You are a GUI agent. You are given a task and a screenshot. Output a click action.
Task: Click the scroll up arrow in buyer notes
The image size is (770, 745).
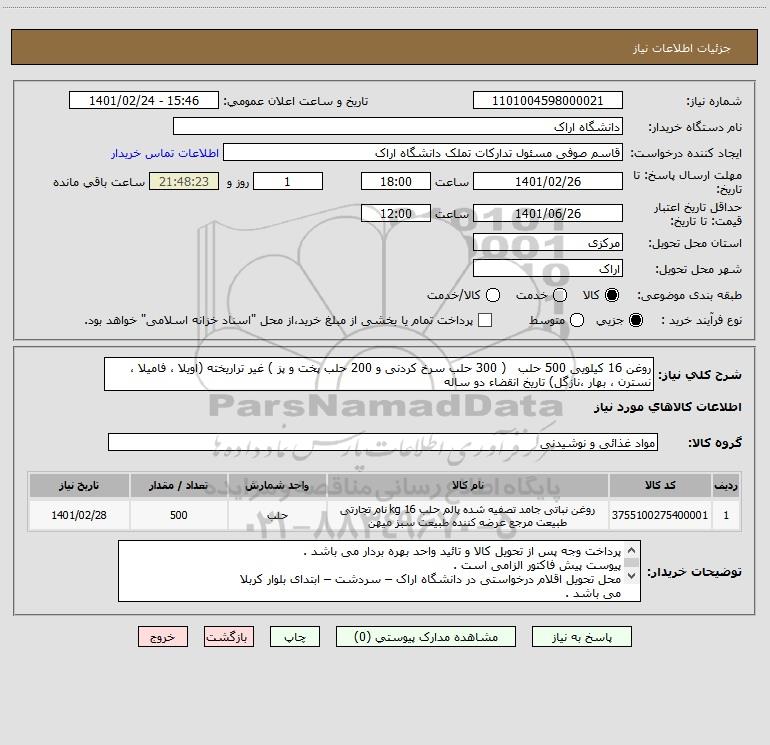(632, 550)
